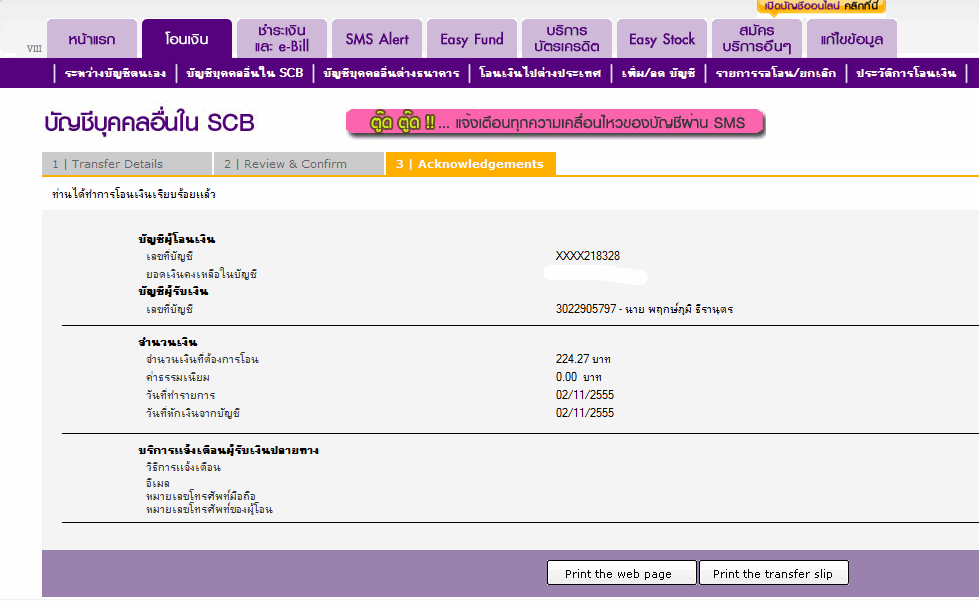Viewport: 979px width, 608px height.
Task: Go to โอนเงินไปต่างประเทศ submenu item
Action: pyautogui.click(x=540, y=73)
